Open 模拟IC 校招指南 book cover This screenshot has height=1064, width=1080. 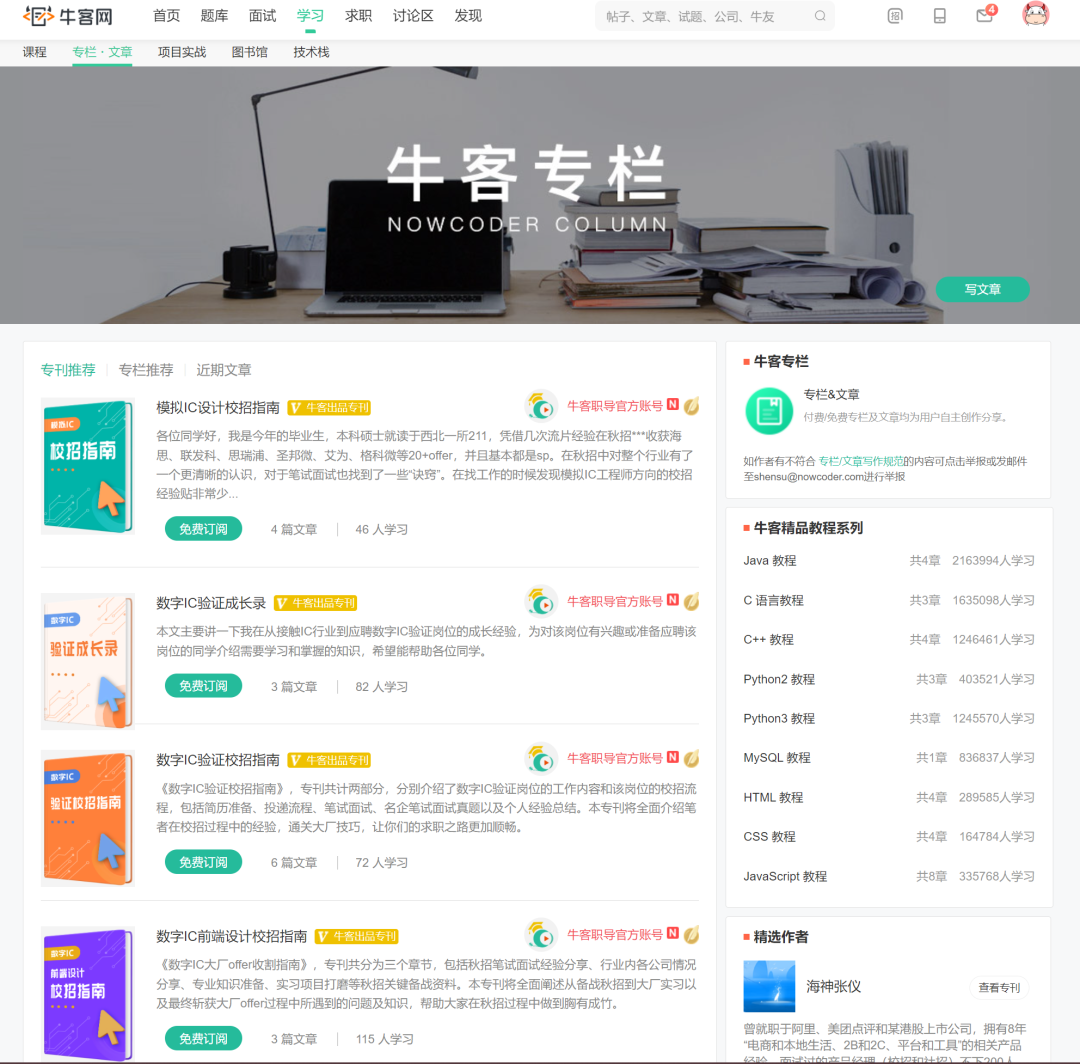click(x=87, y=466)
